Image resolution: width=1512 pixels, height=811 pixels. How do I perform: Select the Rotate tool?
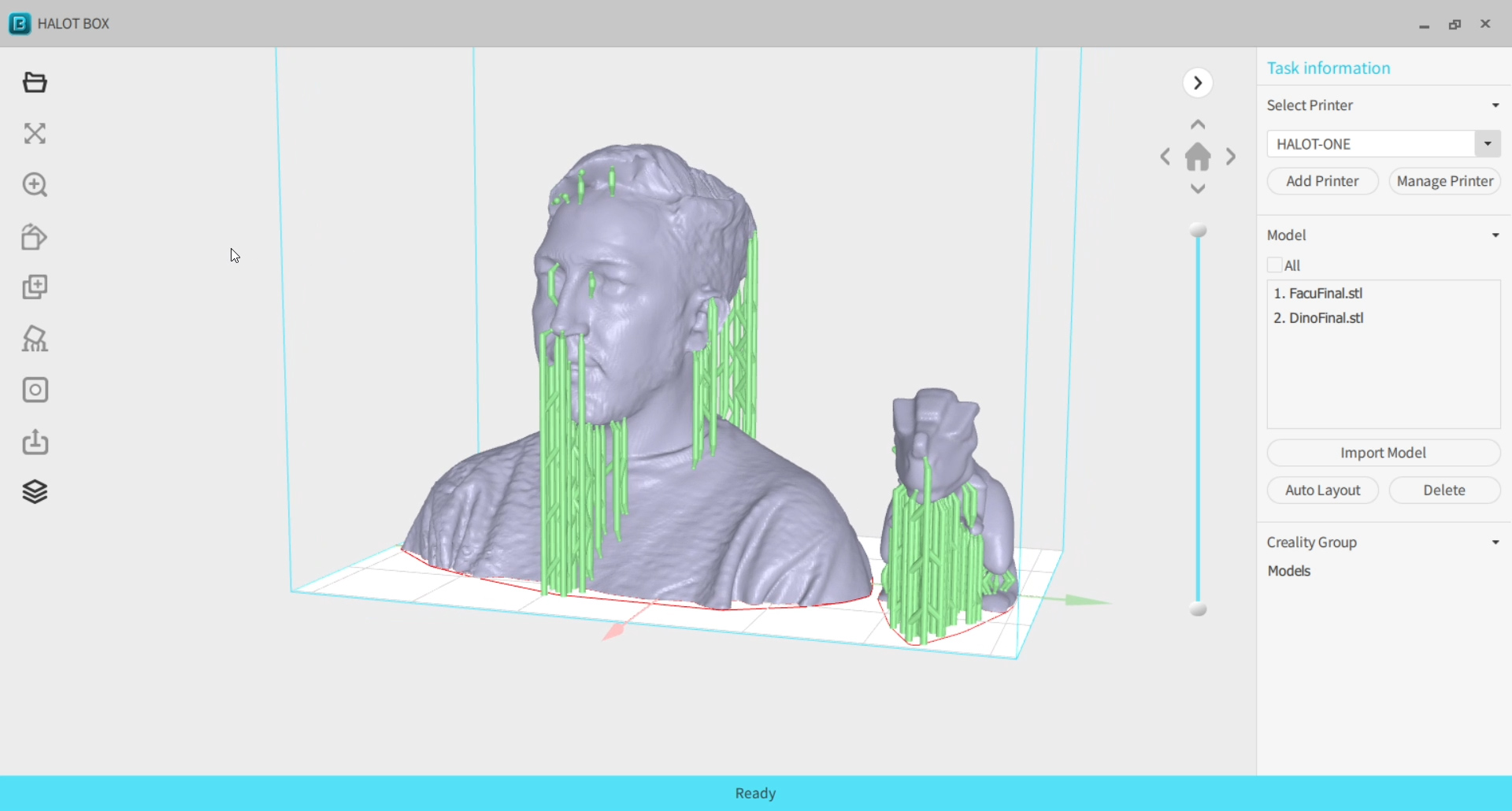pyautogui.click(x=35, y=237)
